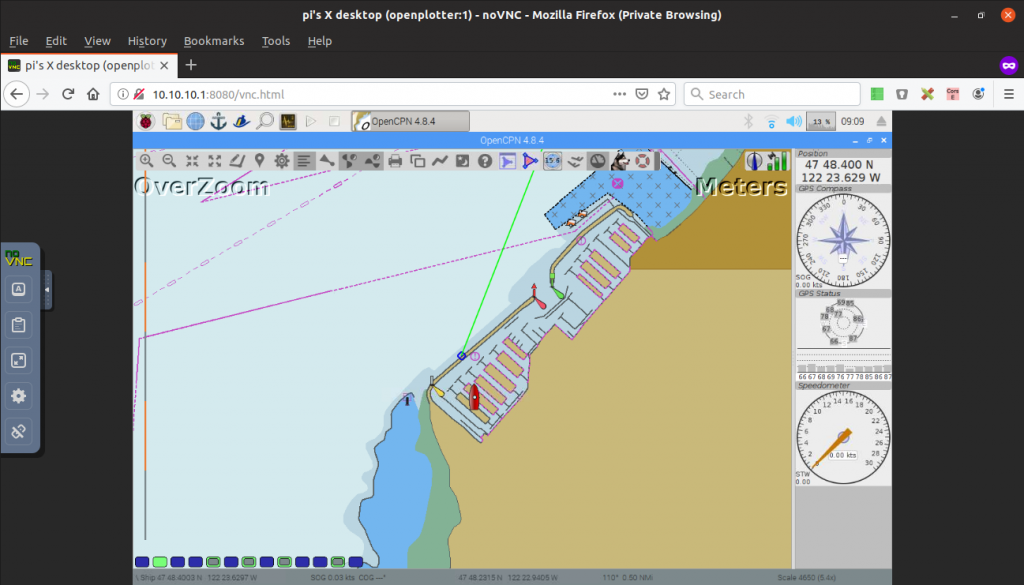This screenshot has width=1024, height=585.
Task: Select the pi's X desktop browser tab
Action: point(89,65)
